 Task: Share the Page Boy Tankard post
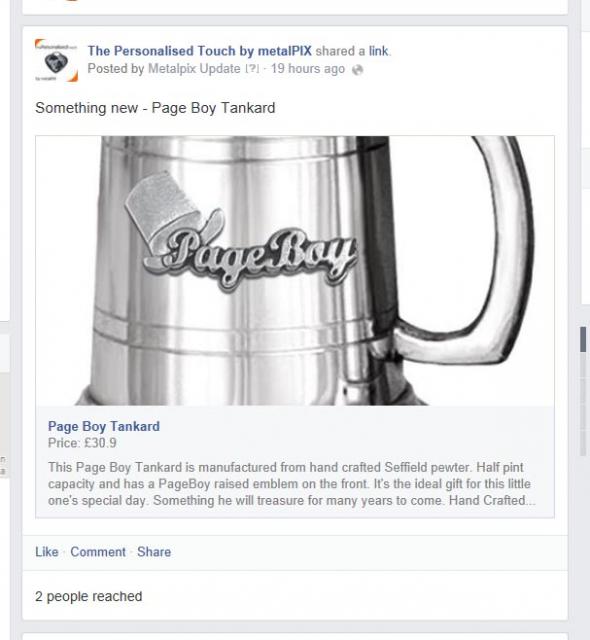(154, 552)
